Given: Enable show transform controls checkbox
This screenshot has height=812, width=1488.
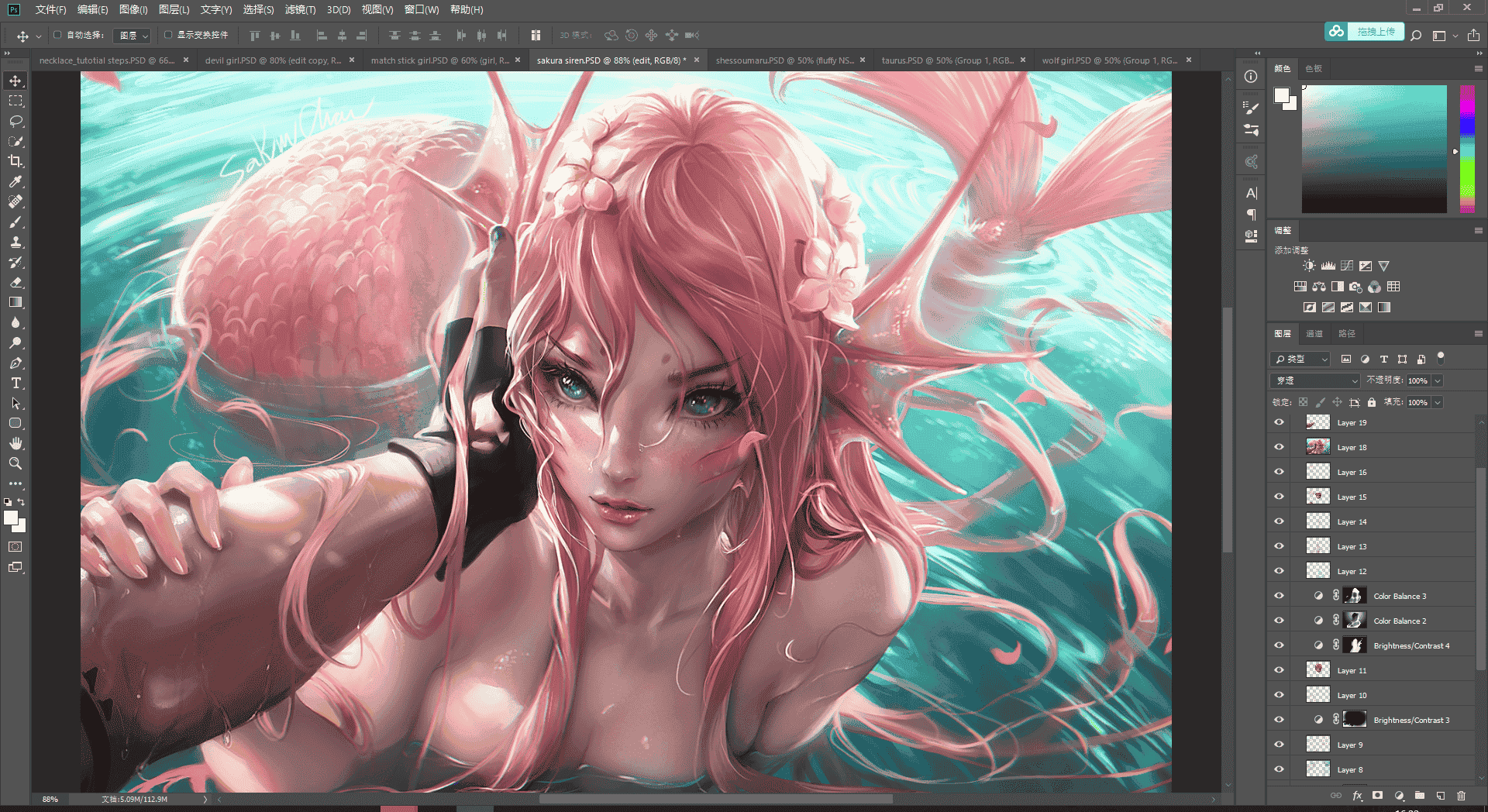Looking at the screenshot, I should point(168,35).
